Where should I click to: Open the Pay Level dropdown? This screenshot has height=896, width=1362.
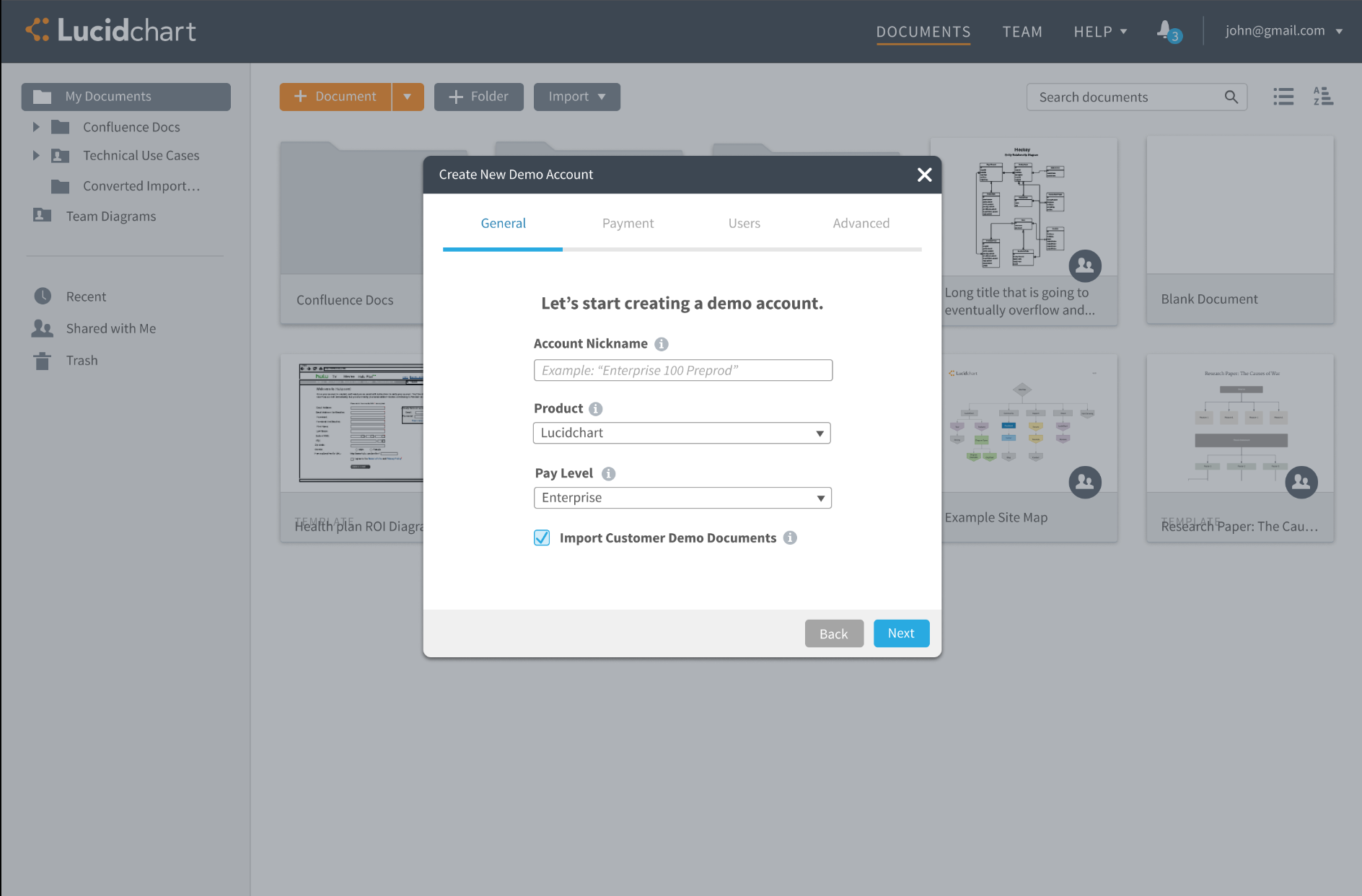(682, 498)
